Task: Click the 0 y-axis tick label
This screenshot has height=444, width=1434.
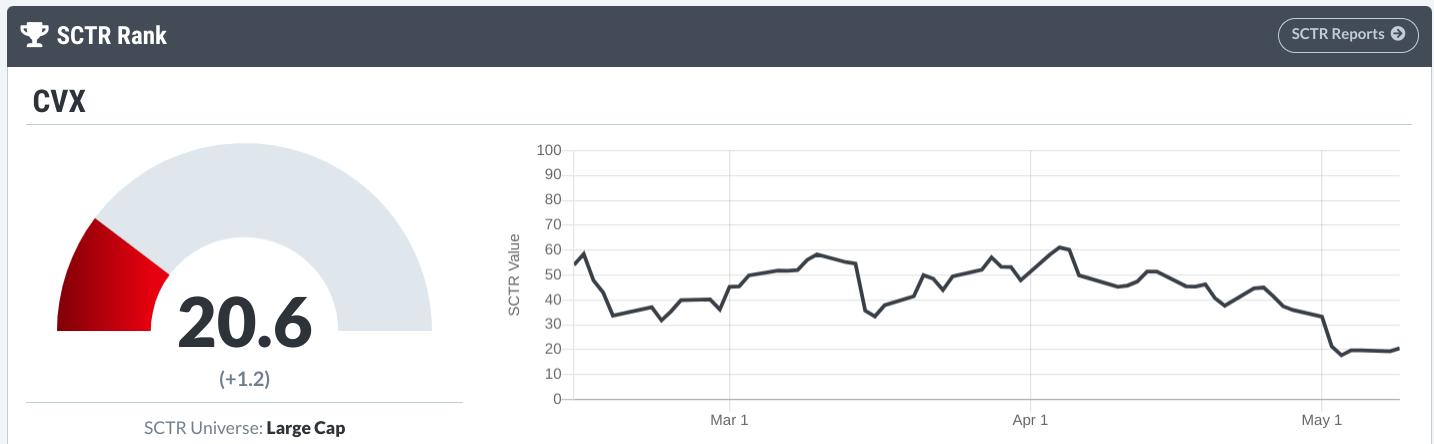Action: pos(557,399)
